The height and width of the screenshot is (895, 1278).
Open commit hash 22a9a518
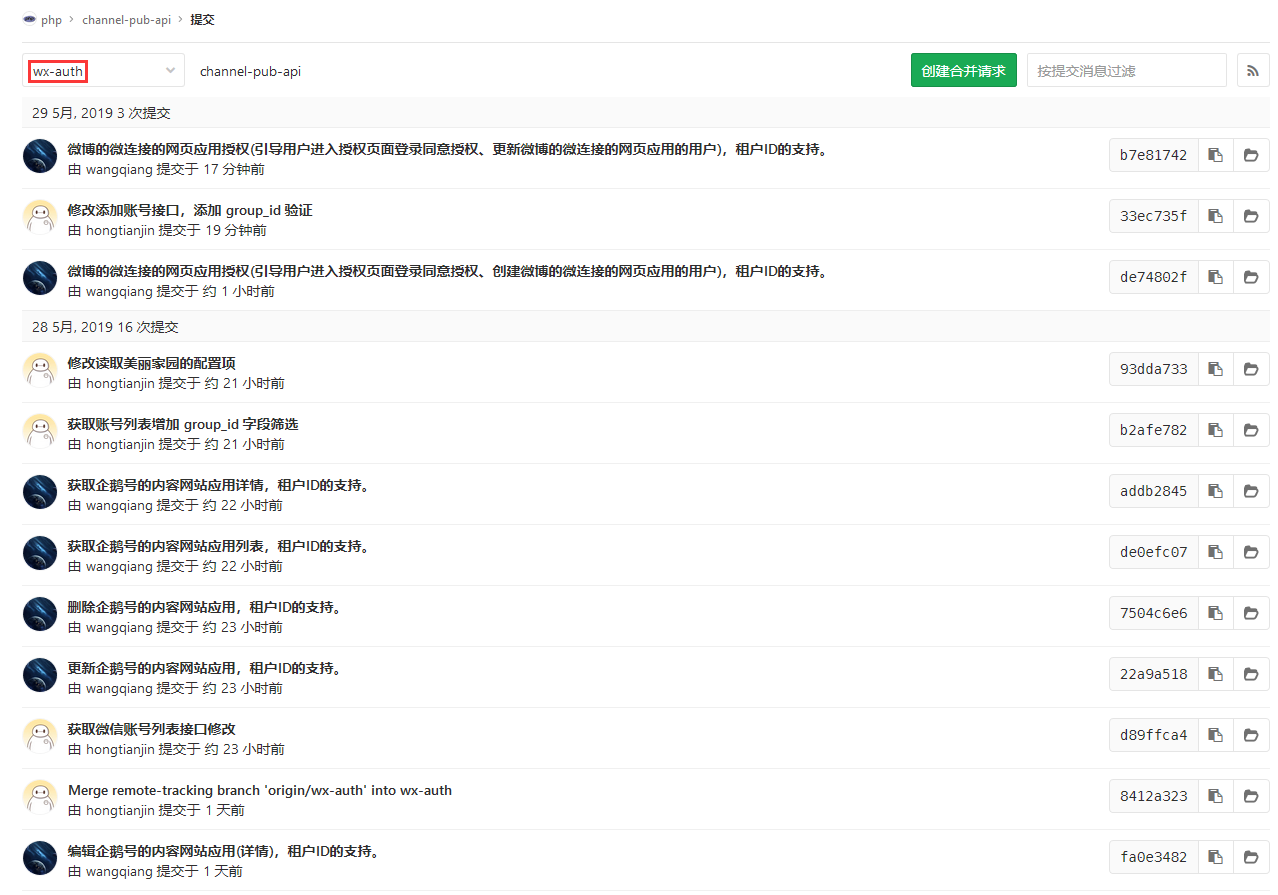coord(1153,674)
